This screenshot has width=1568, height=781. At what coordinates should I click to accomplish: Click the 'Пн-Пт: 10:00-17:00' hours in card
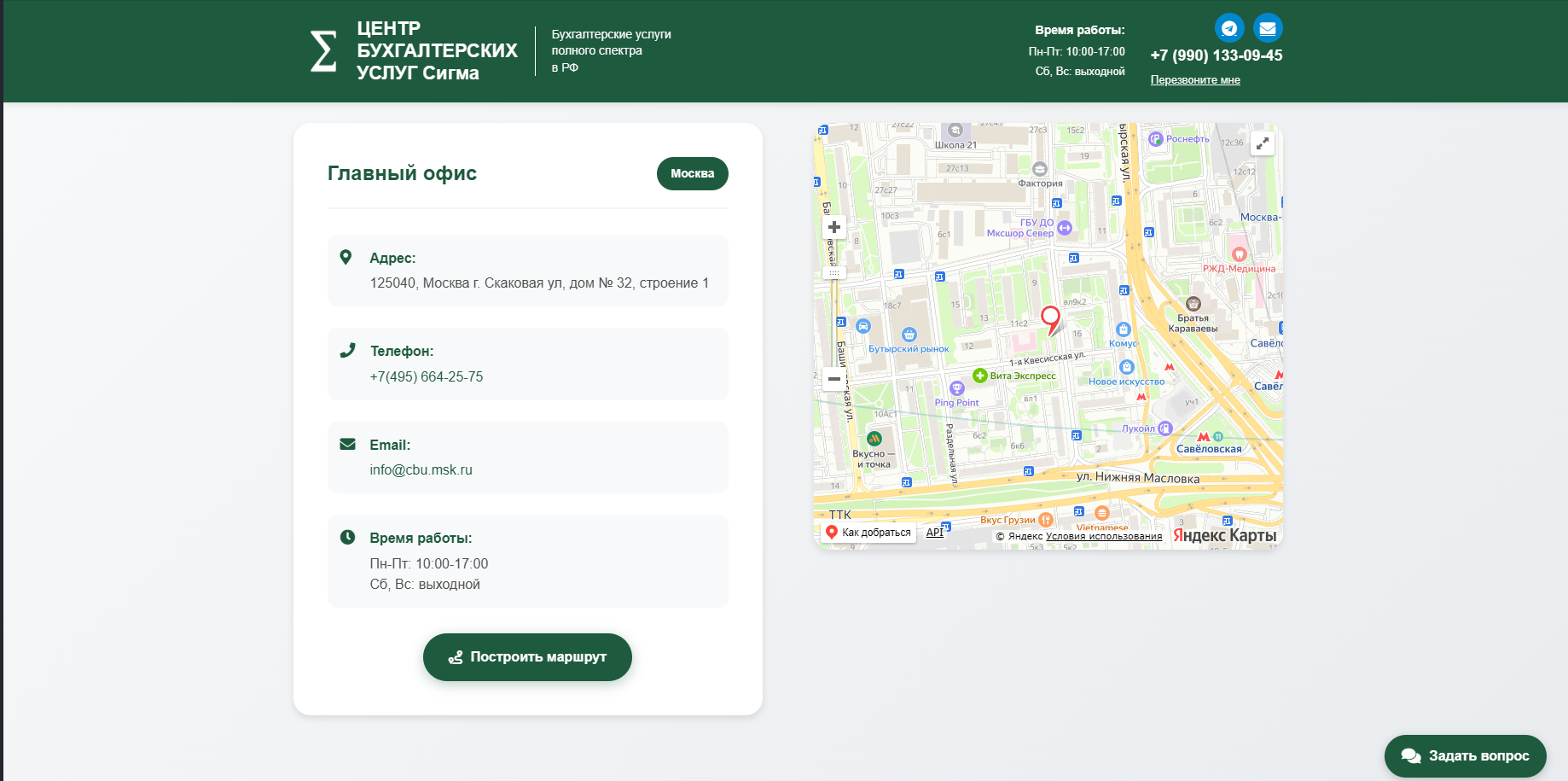(x=429, y=563)
